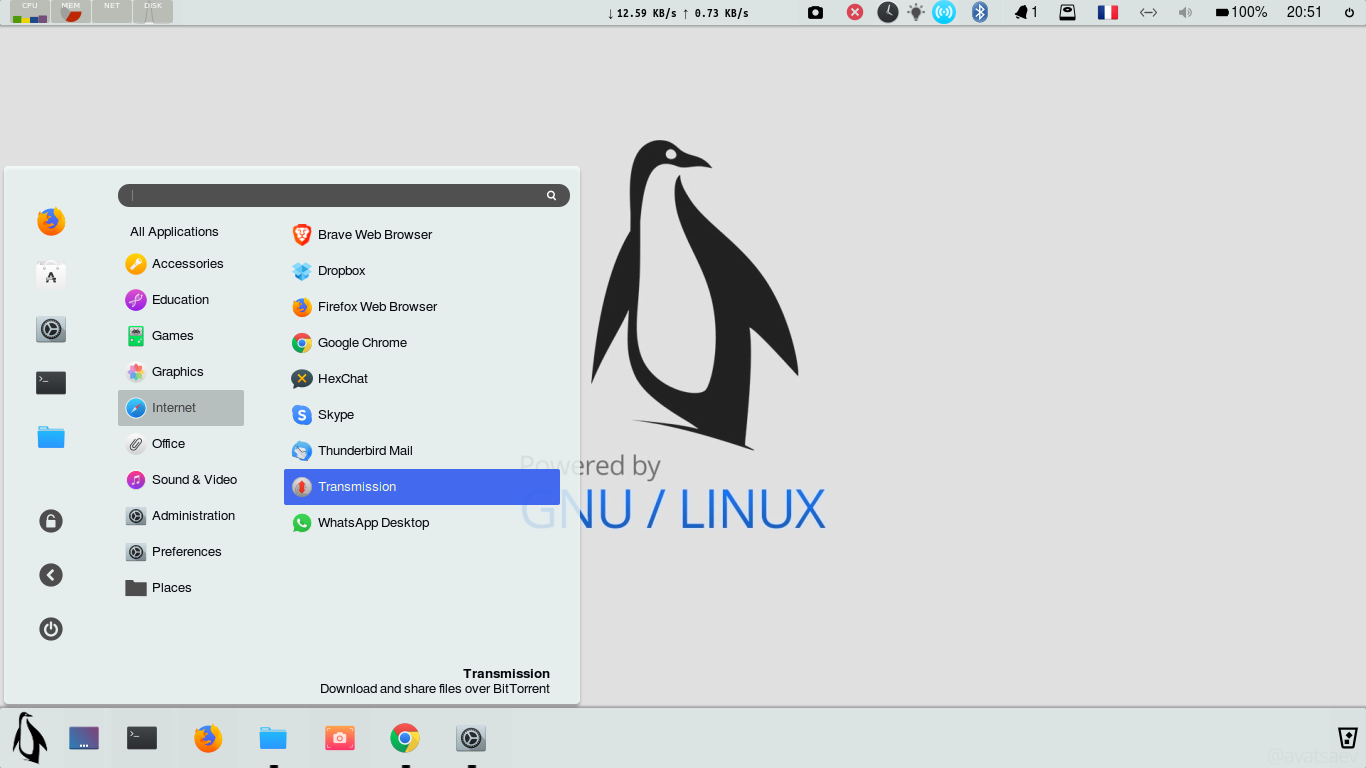Select the Places category
Image resolution: width=1366 pixels, height=768 pixels.
pyautogui.click(x=181, y=588)
